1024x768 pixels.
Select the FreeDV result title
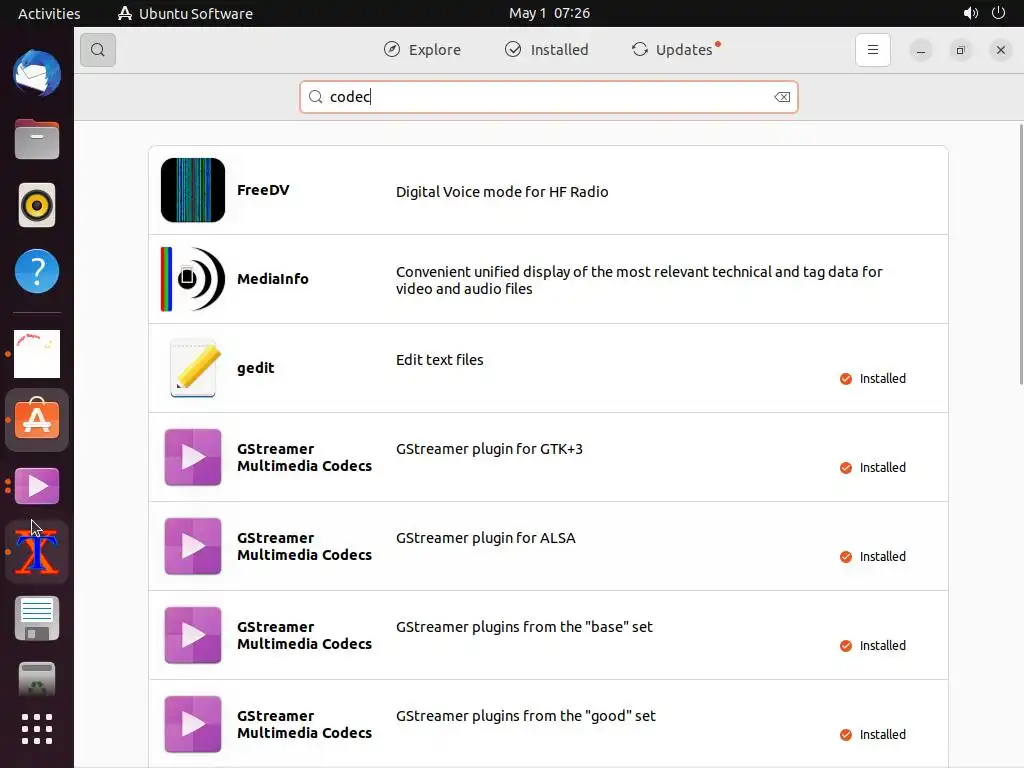point(263,190)
